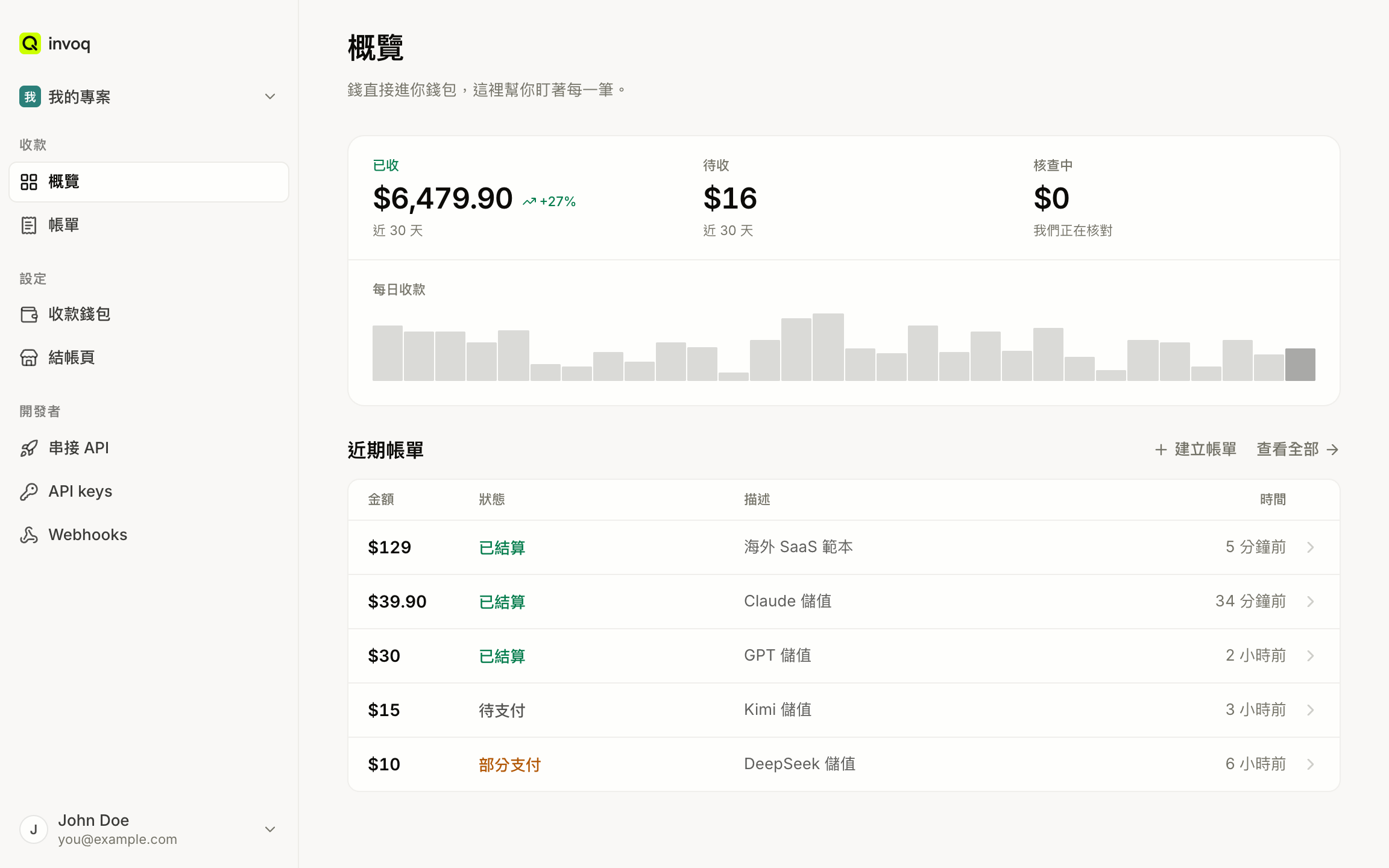This screenshot has height=868, width=1389.
Task: Open the API keys page
Action: pos(149,491)
